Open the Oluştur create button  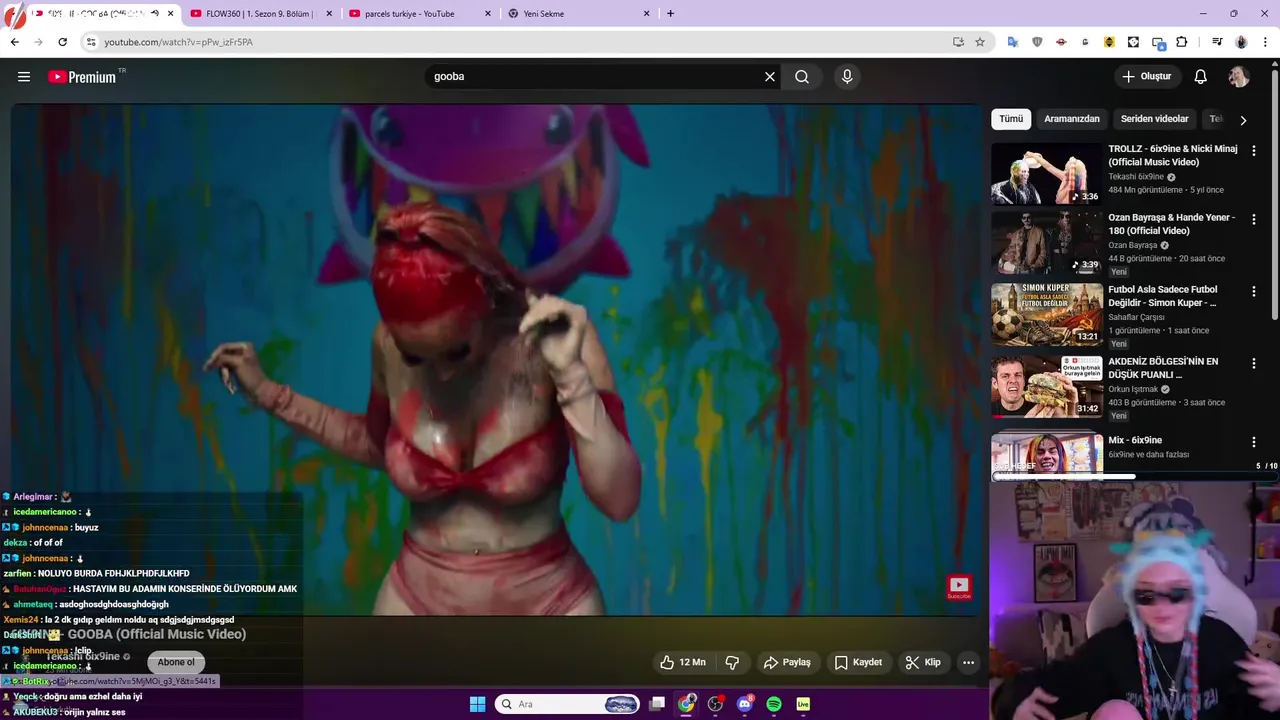click(1147, 76)
